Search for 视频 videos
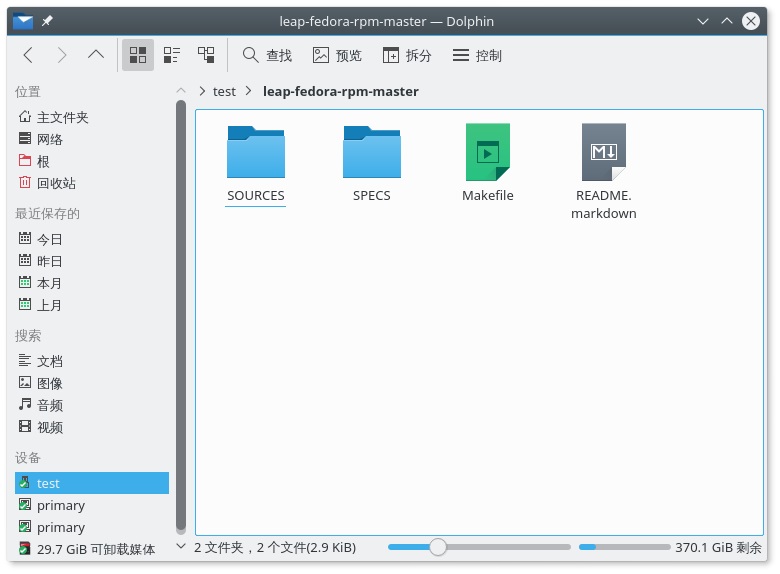The height and width of the screenshot is (574, 780). [x=92, y=427]
